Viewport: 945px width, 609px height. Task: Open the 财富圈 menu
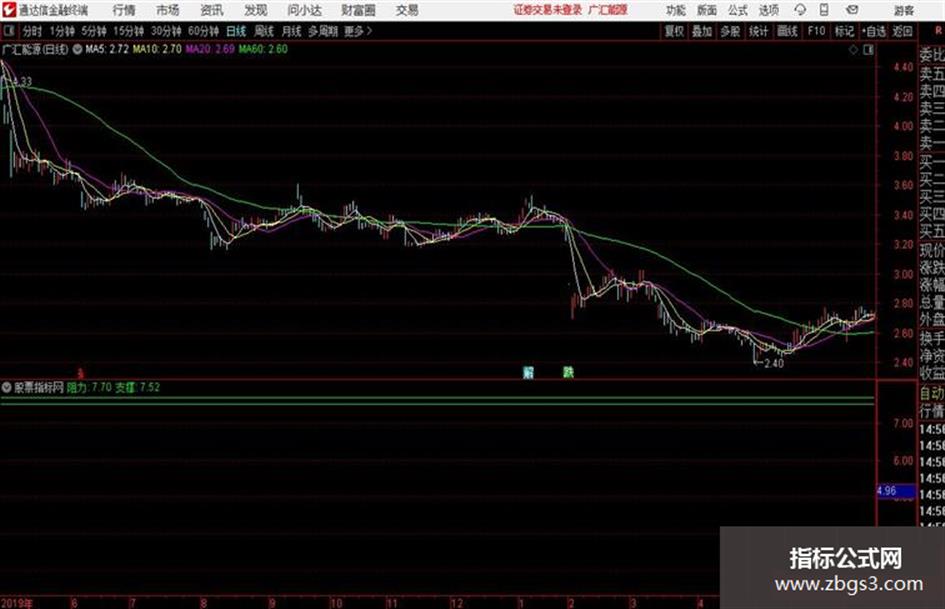358,10
